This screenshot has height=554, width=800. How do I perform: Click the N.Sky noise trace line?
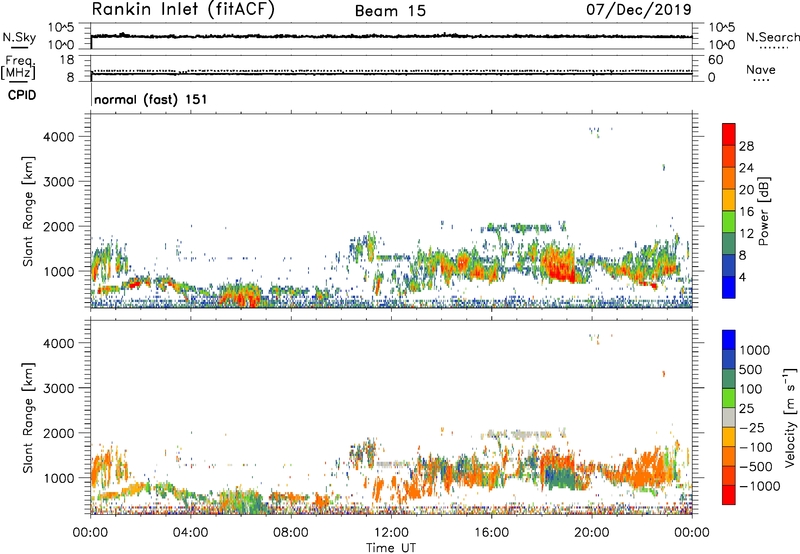pos(391,36)
